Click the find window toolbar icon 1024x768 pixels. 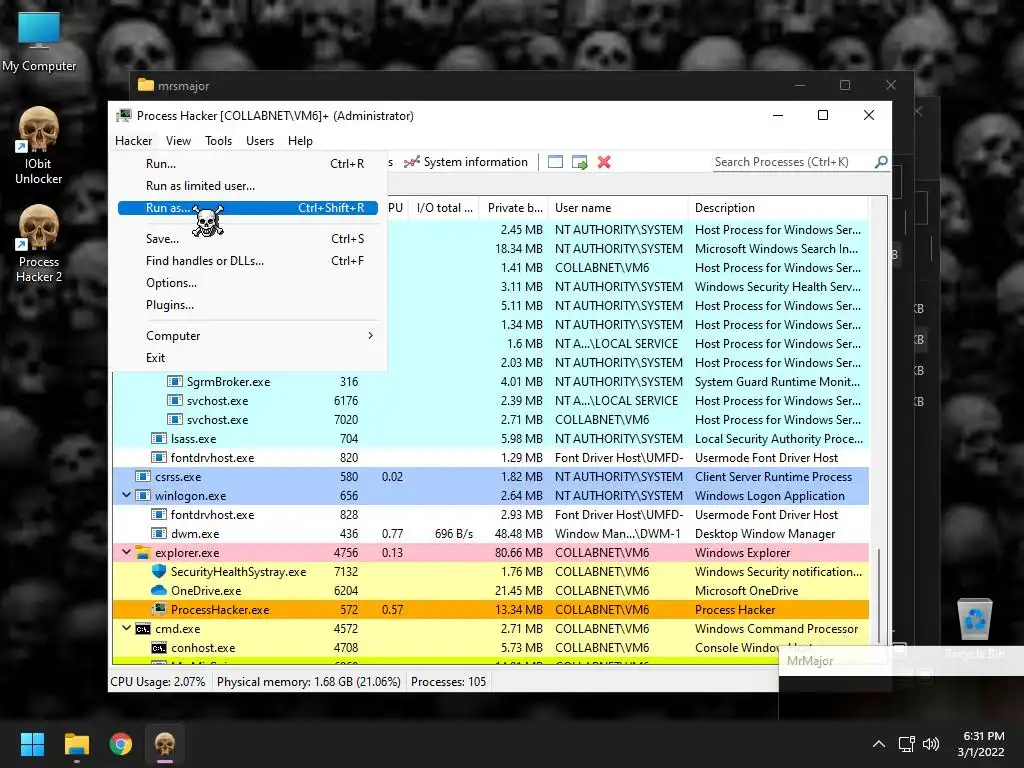point(555,162)
